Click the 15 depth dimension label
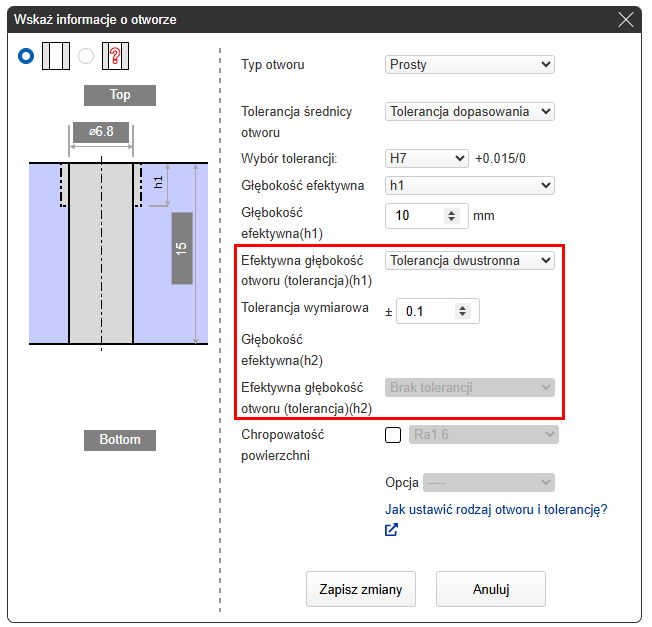The height and width of the screenshot is (627, 652). pyautogui.click(x=181, y=248)
